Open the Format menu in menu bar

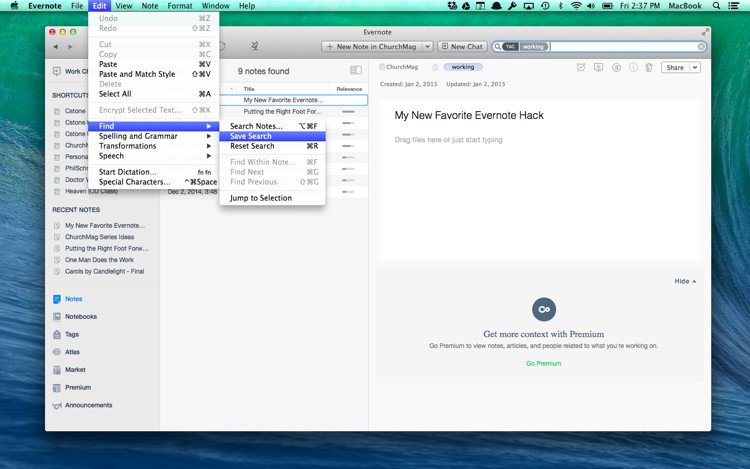click(180, 6)
